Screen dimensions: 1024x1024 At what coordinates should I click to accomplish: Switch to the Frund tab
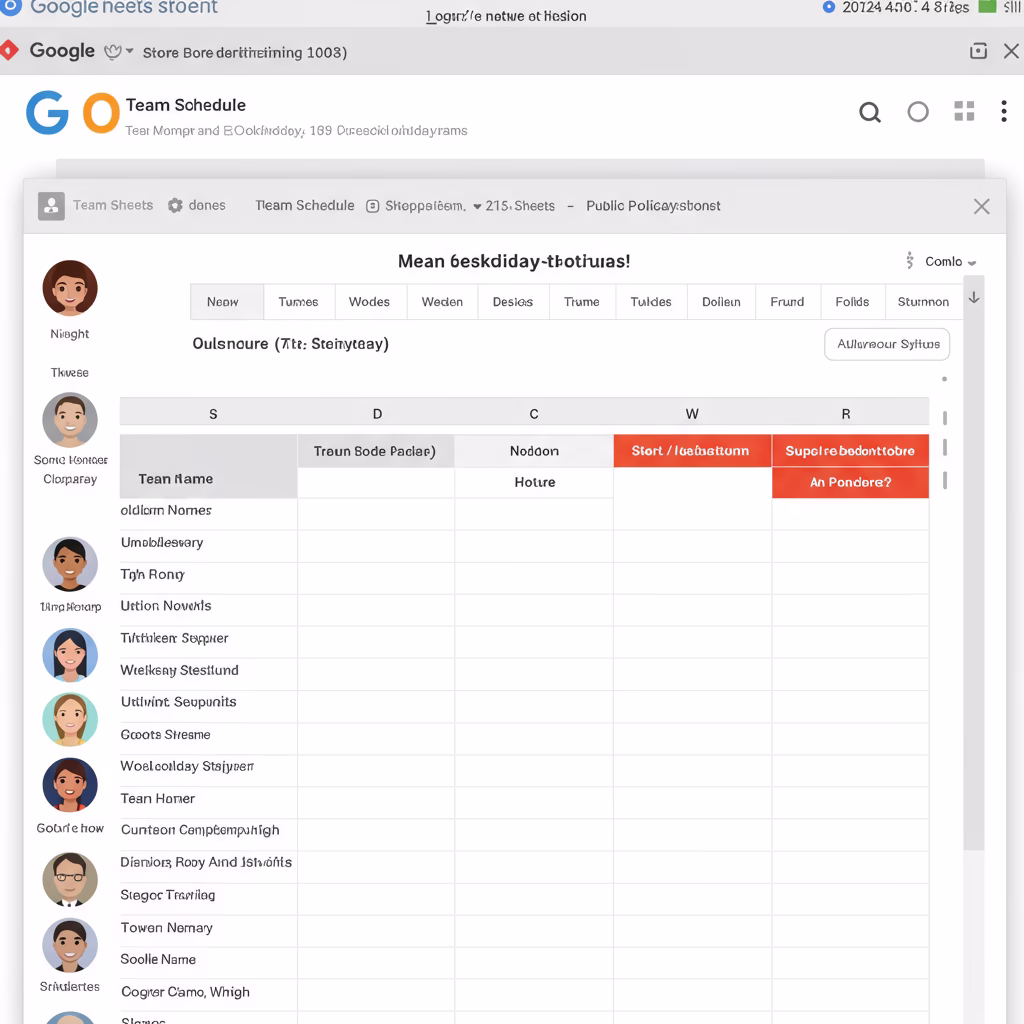click(787, 302)
